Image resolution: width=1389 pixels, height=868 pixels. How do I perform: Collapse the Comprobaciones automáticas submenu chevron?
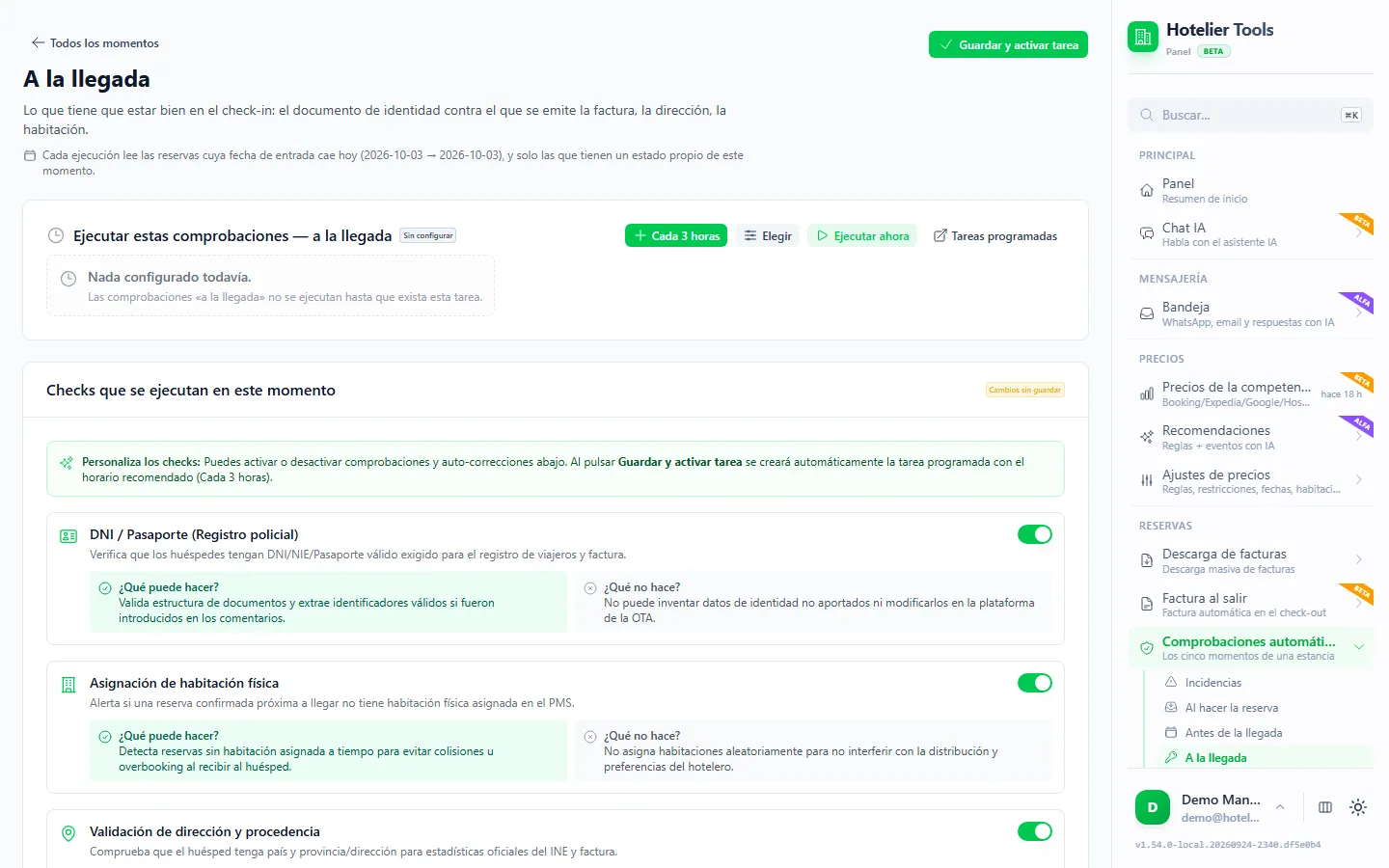(1358, 647)
